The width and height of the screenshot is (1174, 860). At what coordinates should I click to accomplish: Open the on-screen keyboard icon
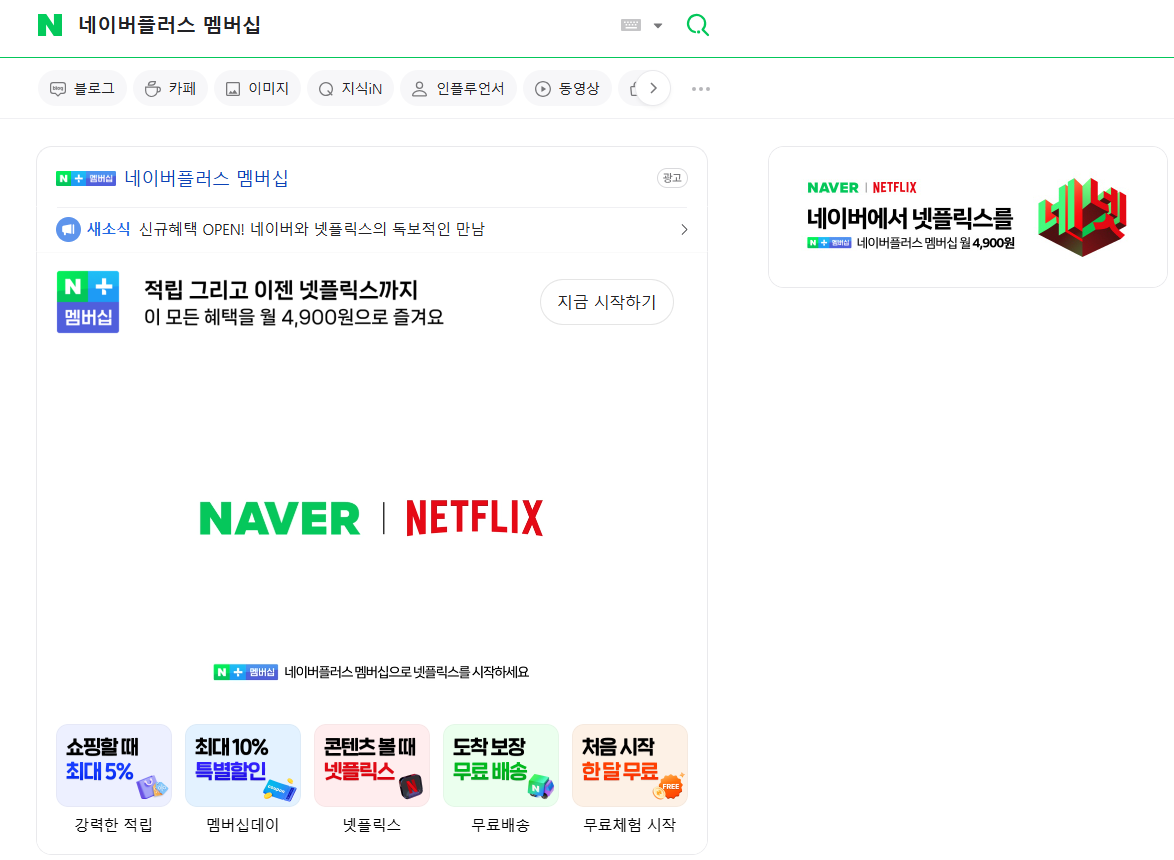pyautogui.click(x=631, y=25)
